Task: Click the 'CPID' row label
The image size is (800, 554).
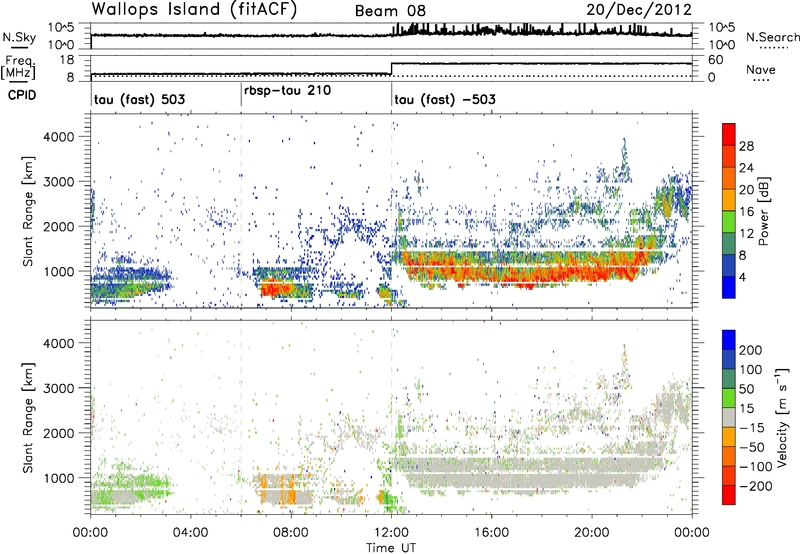Action: coord(22,95)
